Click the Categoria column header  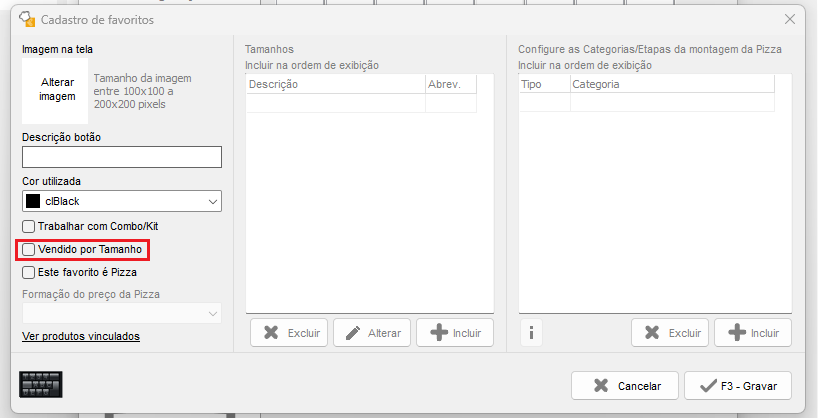[x=671, y=84]
